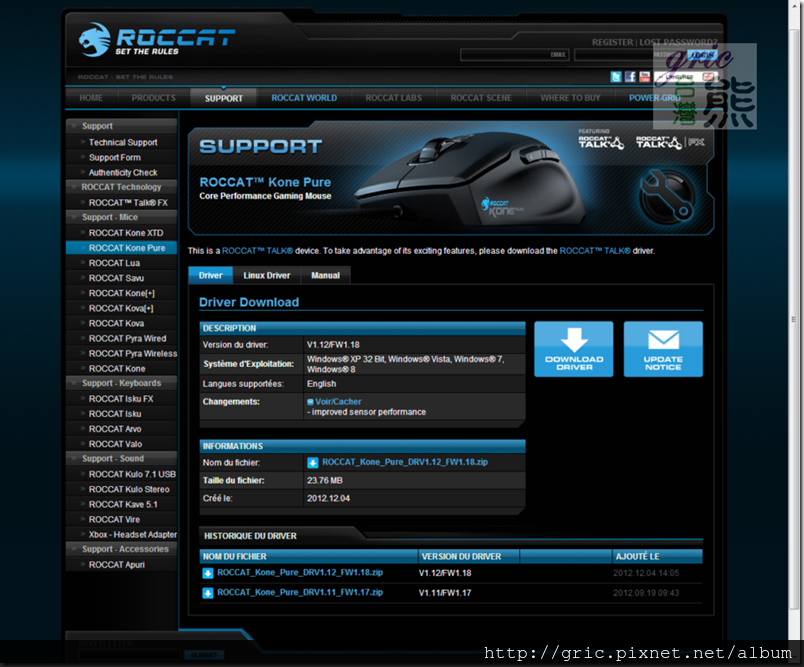Screen dimensions: 804x667
Task: Open Authenticity Check in the sidebar
Action: (123, 172)
